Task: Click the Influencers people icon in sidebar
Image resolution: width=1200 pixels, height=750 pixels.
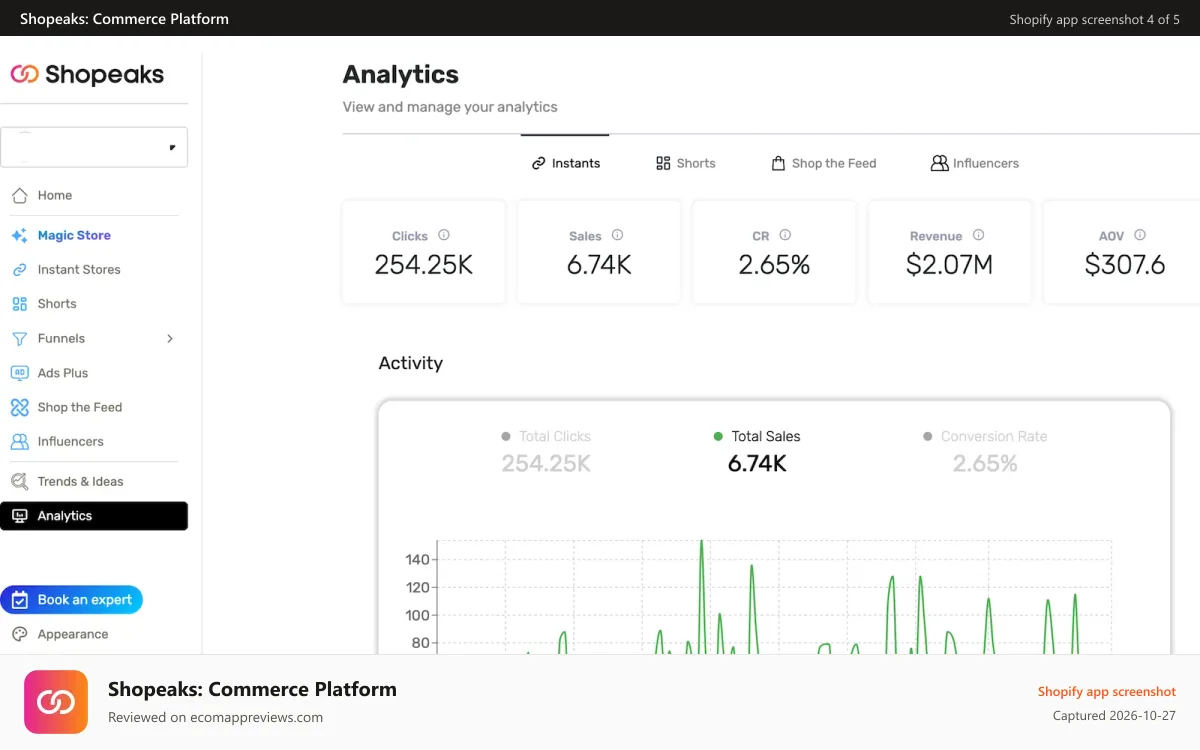Action: point(19,441)
